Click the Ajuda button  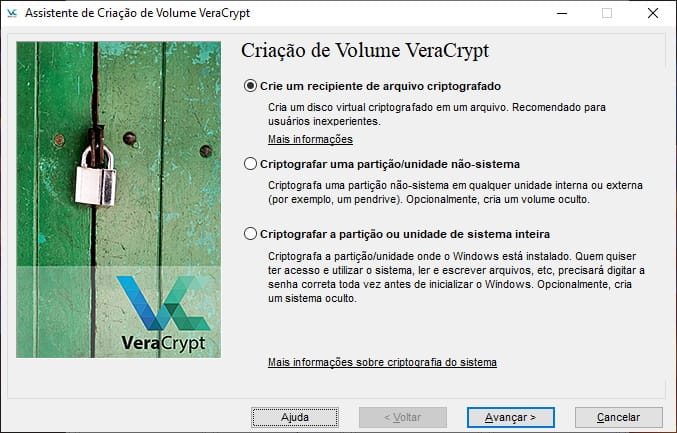(295, 417)
